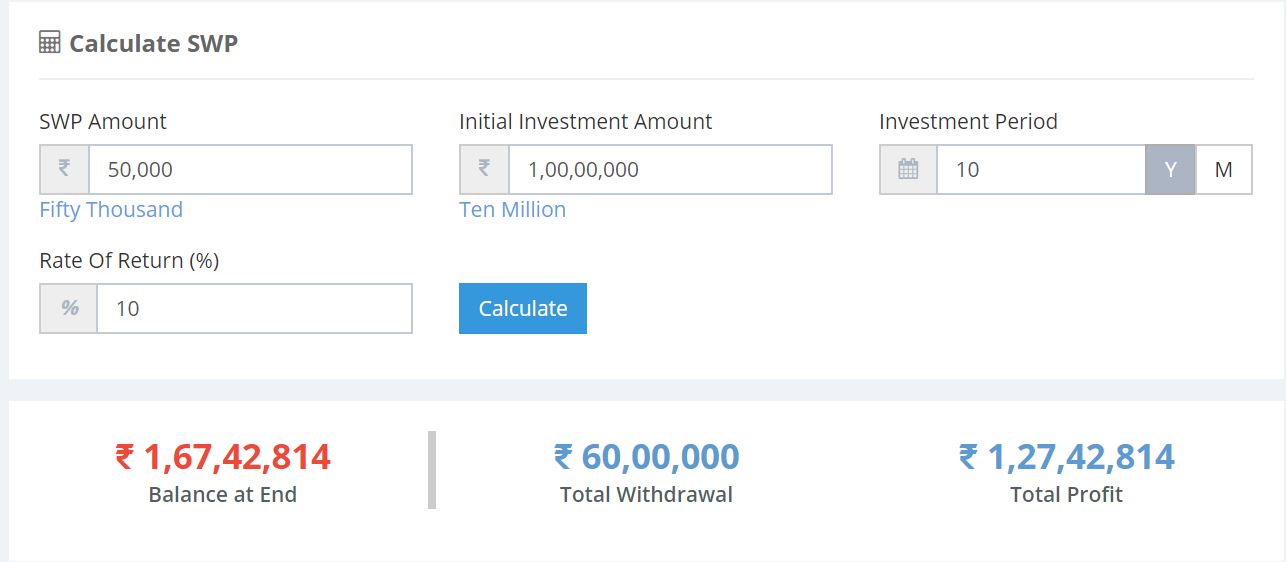This screenshot has height=562, width=1286.
Task: Click the 'Ten Million' helper text
Action: coord(512,210)
